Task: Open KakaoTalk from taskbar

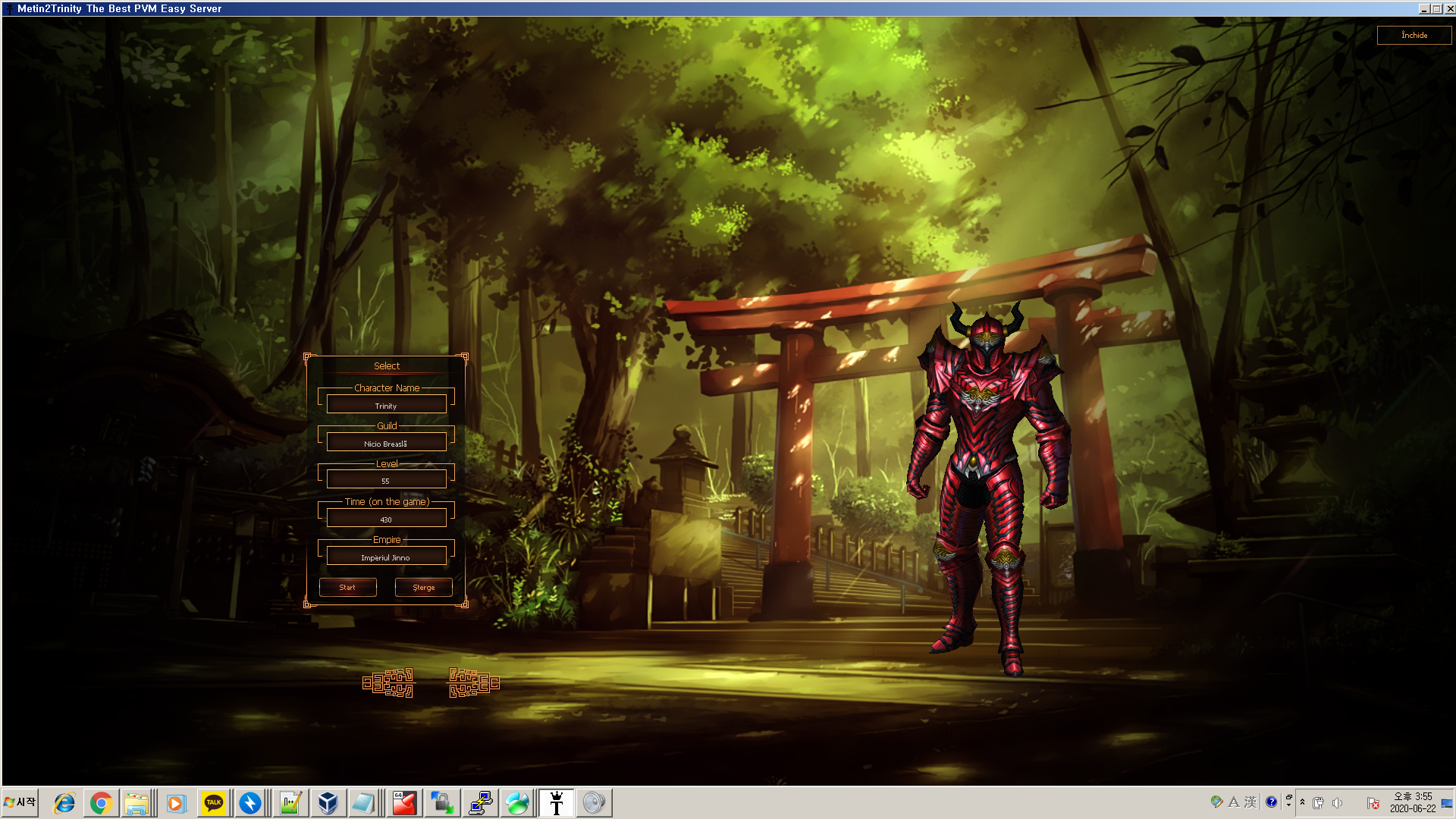Action: point(214,803)
